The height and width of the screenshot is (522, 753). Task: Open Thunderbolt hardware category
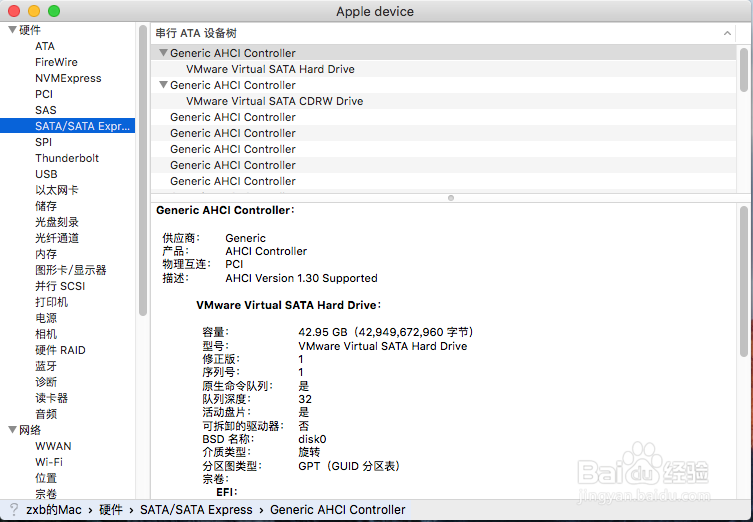(x=67, y=158)
